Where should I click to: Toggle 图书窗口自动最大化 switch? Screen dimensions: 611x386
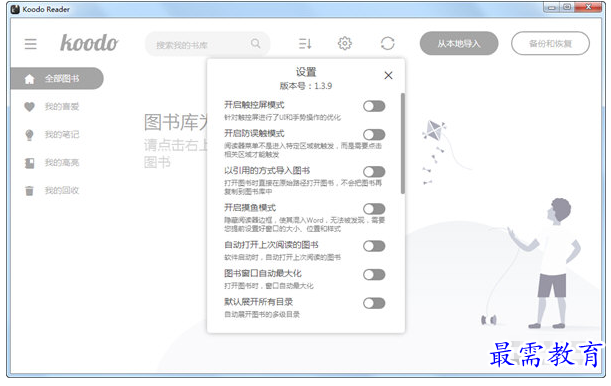374,275
